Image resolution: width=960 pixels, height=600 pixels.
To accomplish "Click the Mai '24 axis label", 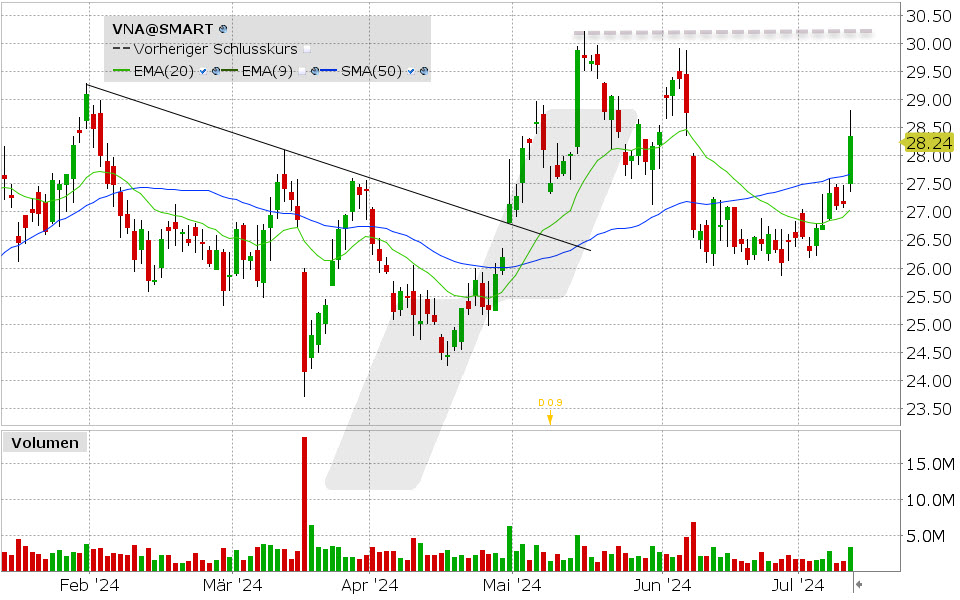I will tap(512, 585).
